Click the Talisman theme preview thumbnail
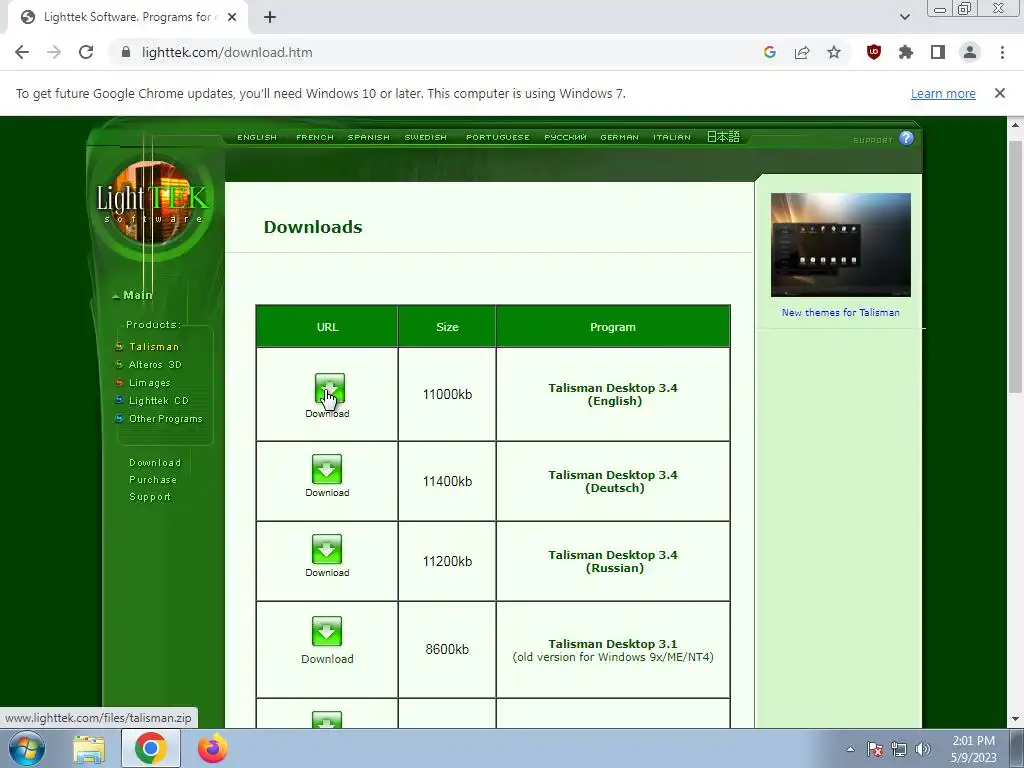 point(840,245)
